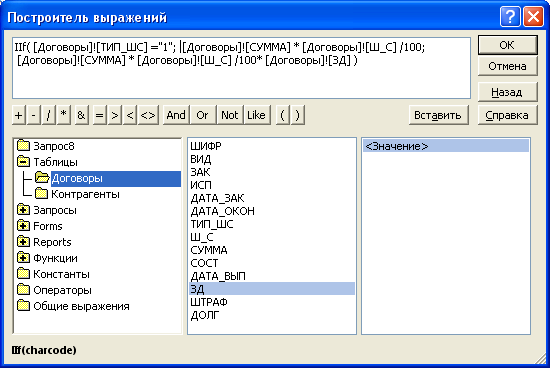Cancel with the Отмена button
550x368 pixels.
(x=507, y=66)
